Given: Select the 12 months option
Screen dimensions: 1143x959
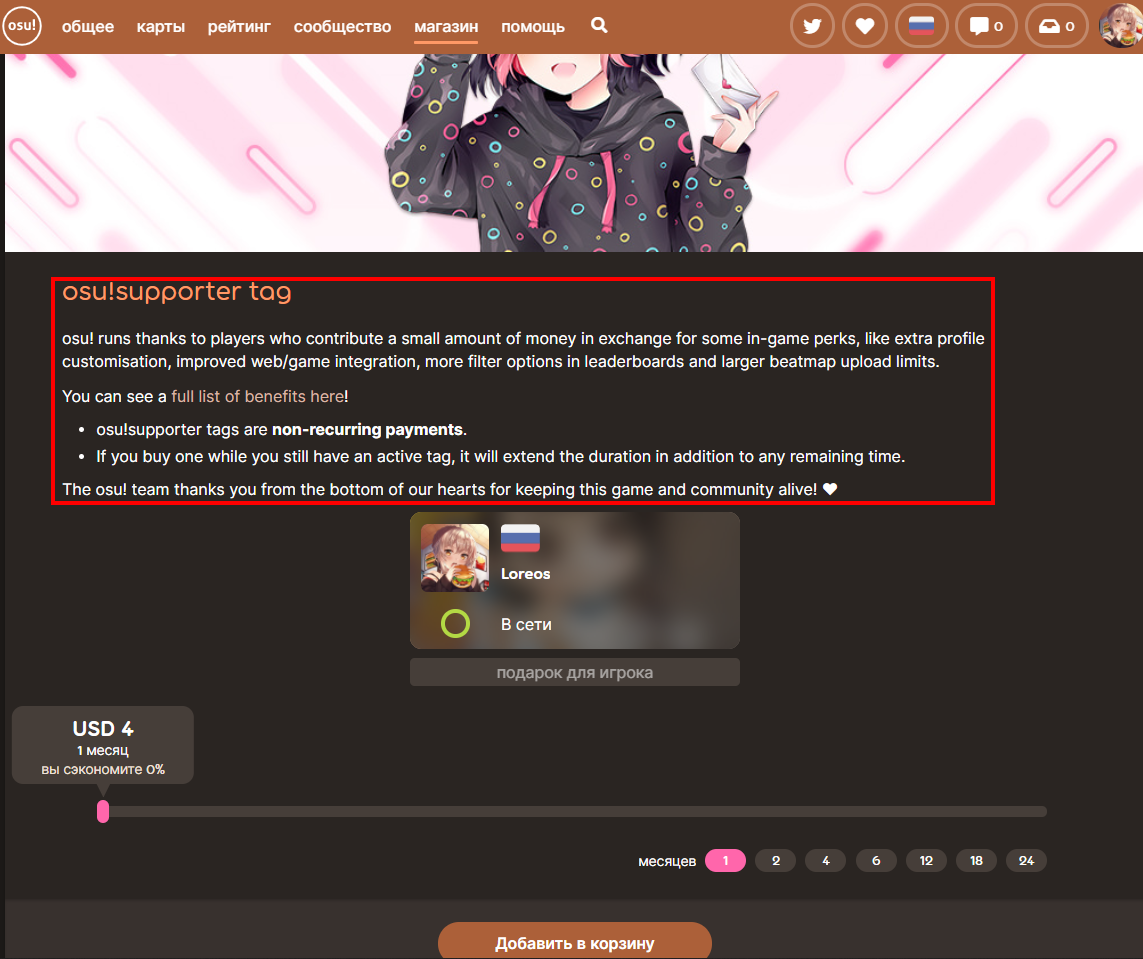Looking at the screenshot, I should pyautogui.click(x=926, y=861).
